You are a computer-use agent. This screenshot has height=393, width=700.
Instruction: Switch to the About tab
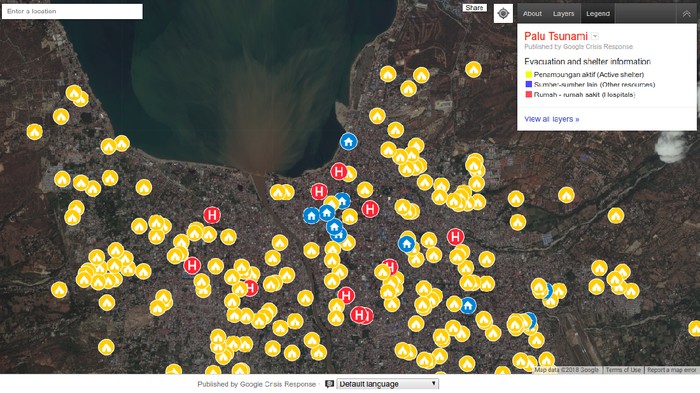(532, 14)
